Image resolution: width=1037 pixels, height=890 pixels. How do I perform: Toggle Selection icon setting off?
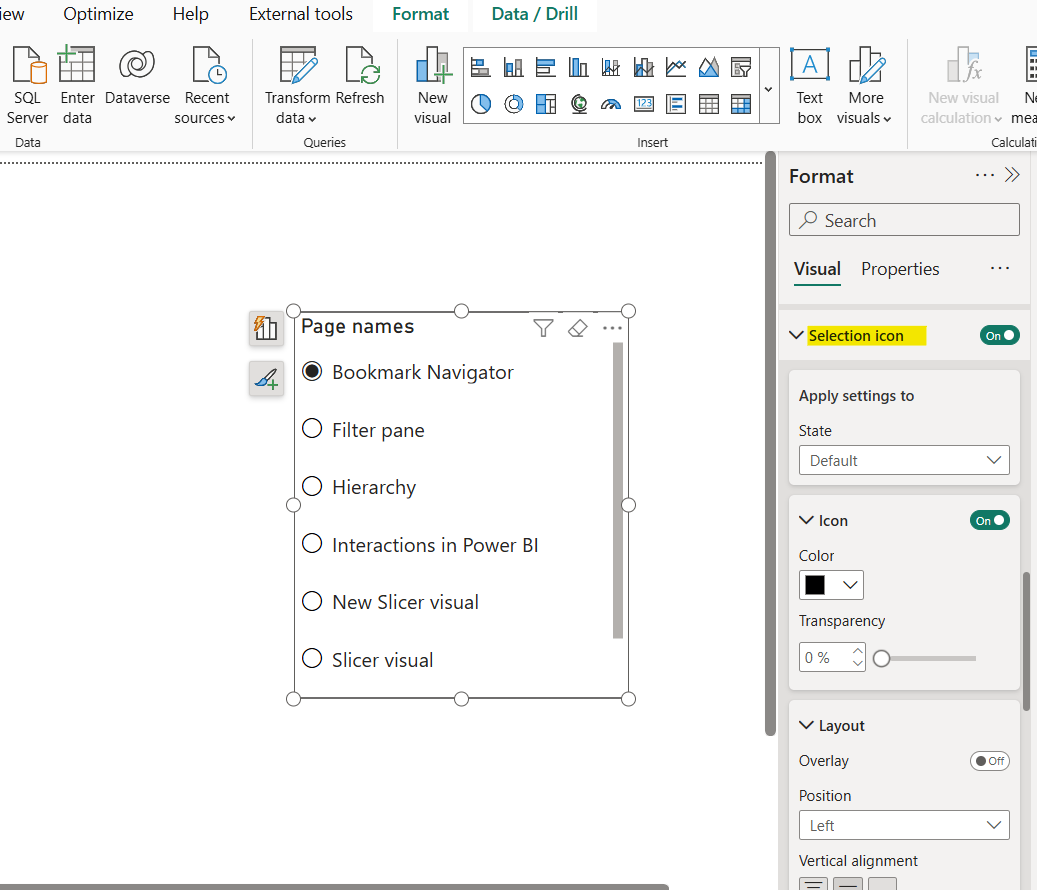(x=999, y=335)
